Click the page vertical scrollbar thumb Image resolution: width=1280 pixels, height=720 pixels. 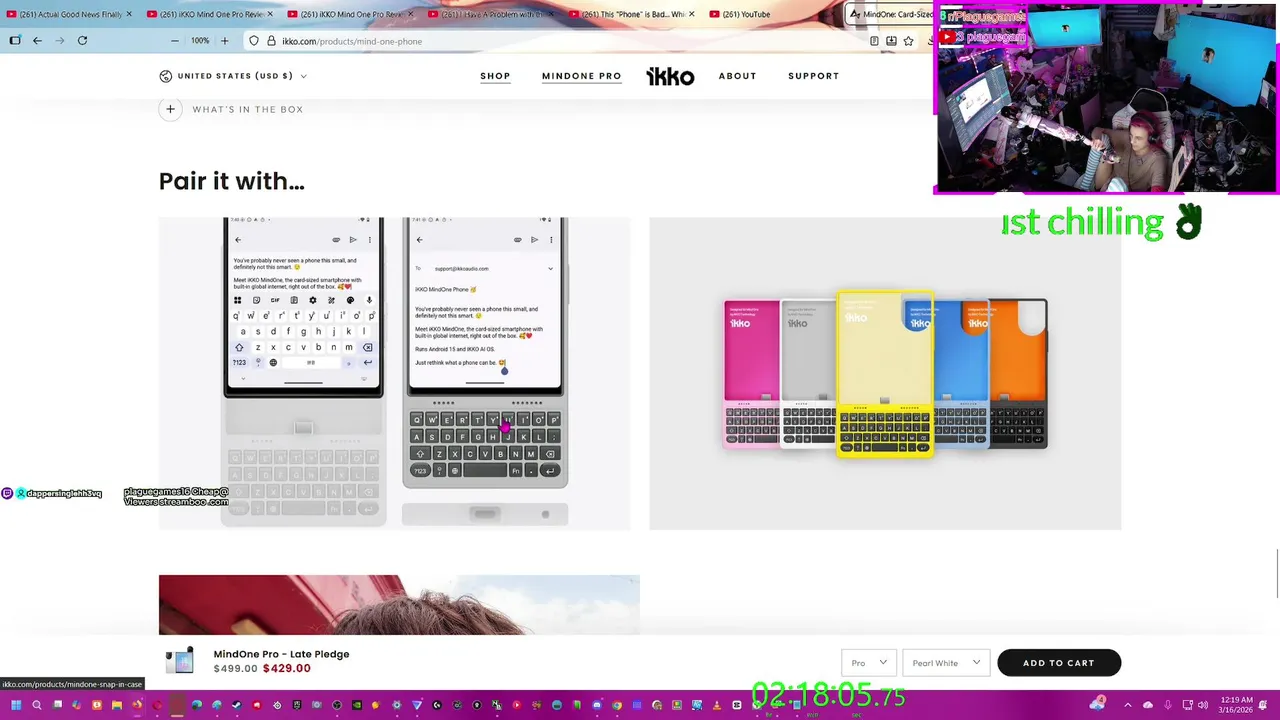click(1276, 575)
